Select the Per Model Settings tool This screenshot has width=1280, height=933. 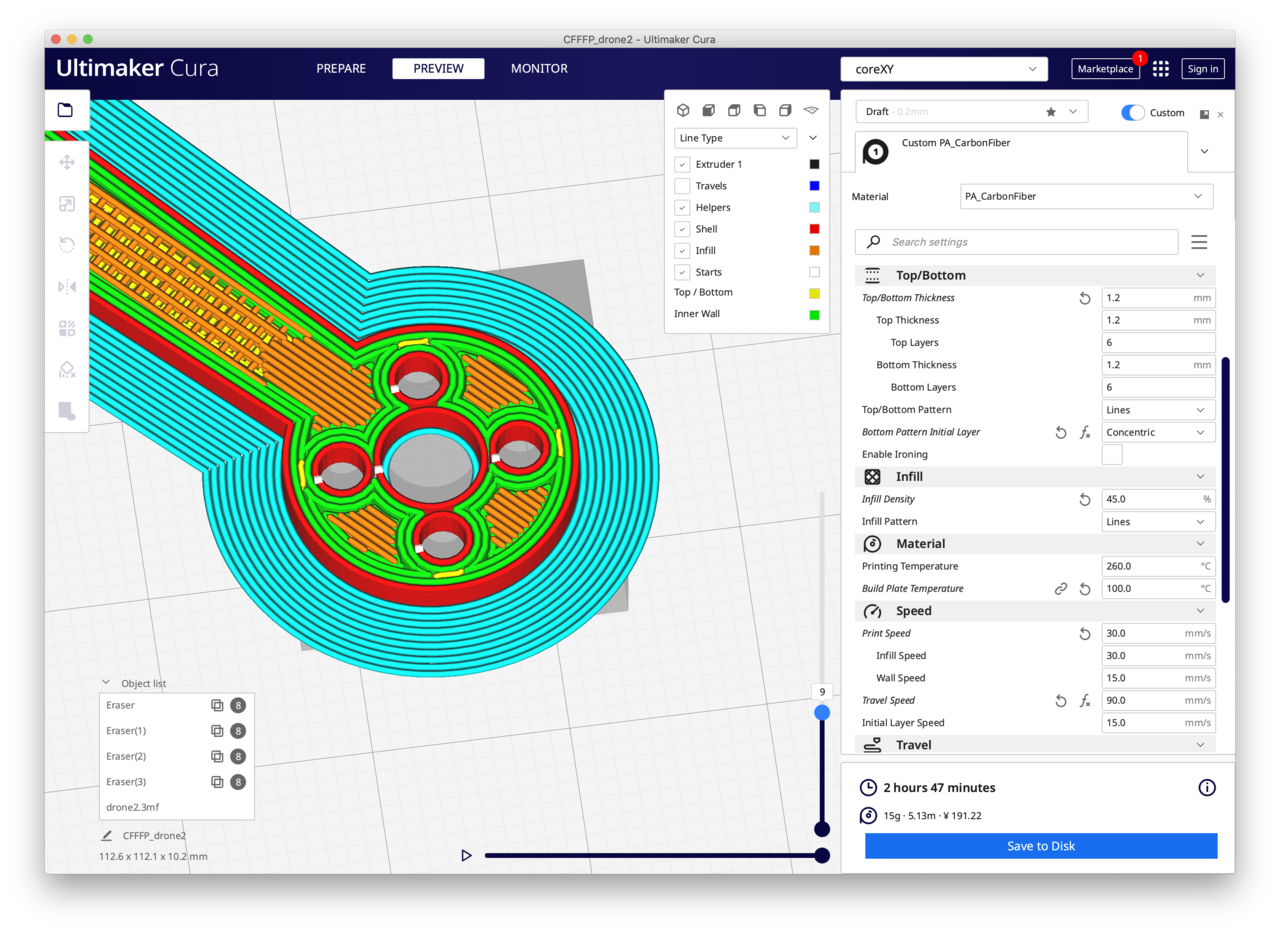pyautogui.click(x=67, y=328)
